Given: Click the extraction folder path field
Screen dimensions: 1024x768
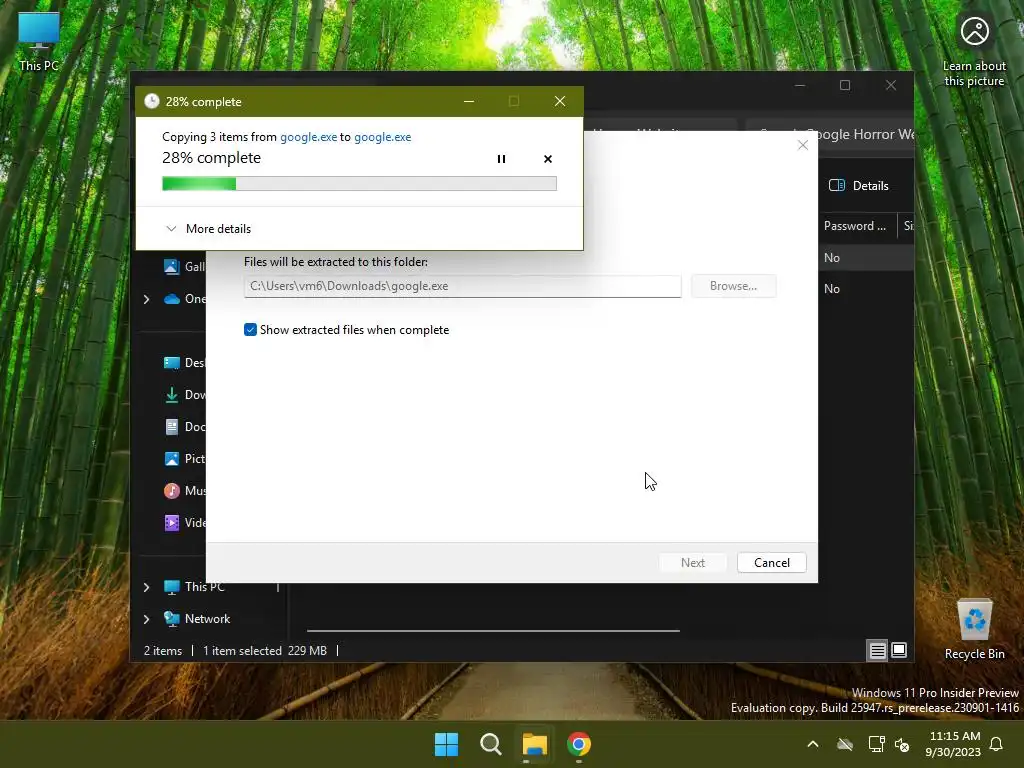Looking at the screenshot, I should (x=462, y=286).
